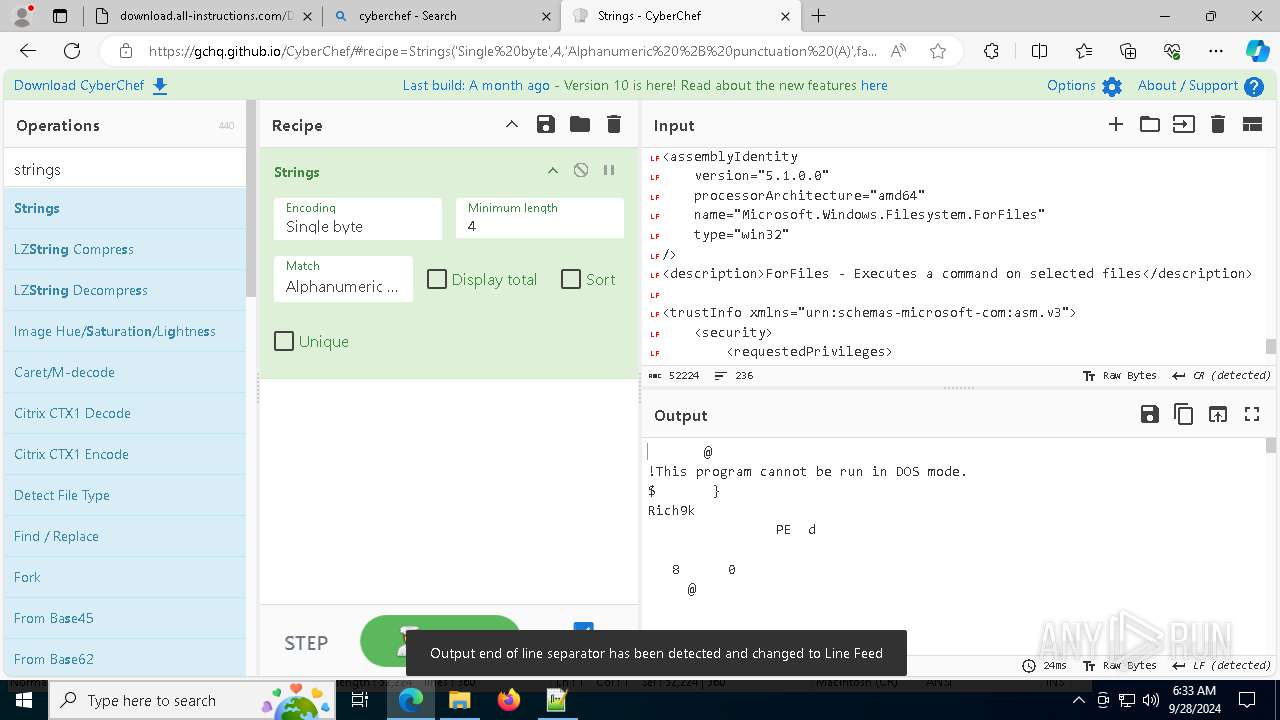The image size is (1280, 720).
Task: Edit the Minimum length field
Action: click(540, 219)
